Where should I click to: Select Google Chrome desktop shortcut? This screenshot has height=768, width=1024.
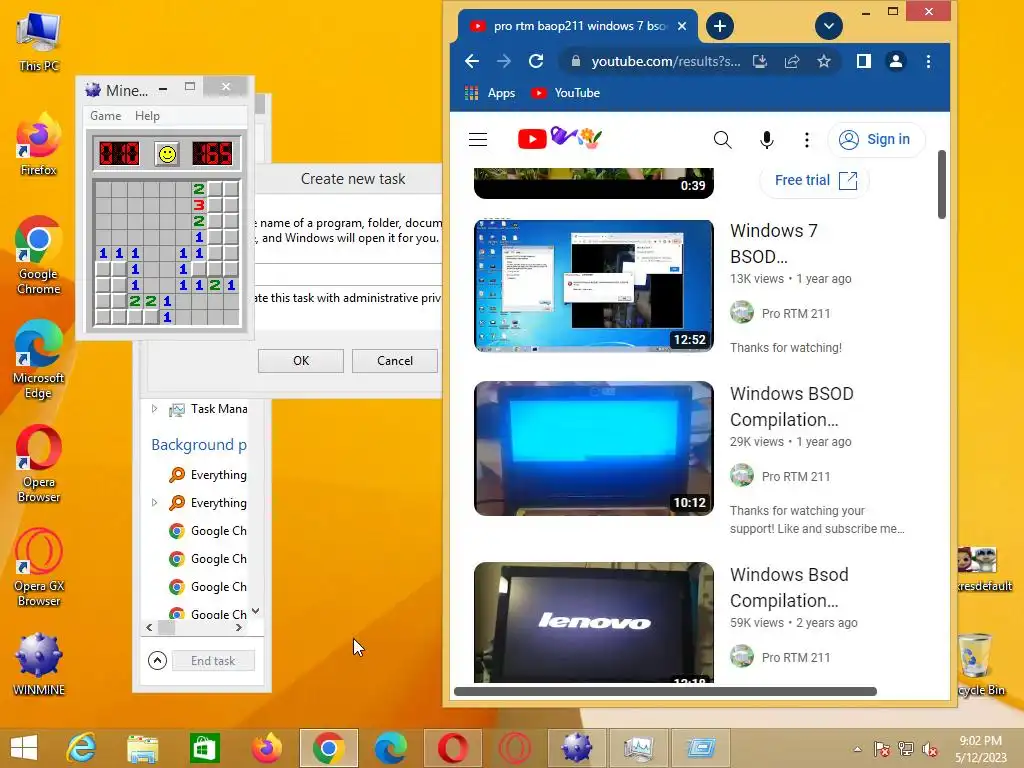(x=38, y=255)
